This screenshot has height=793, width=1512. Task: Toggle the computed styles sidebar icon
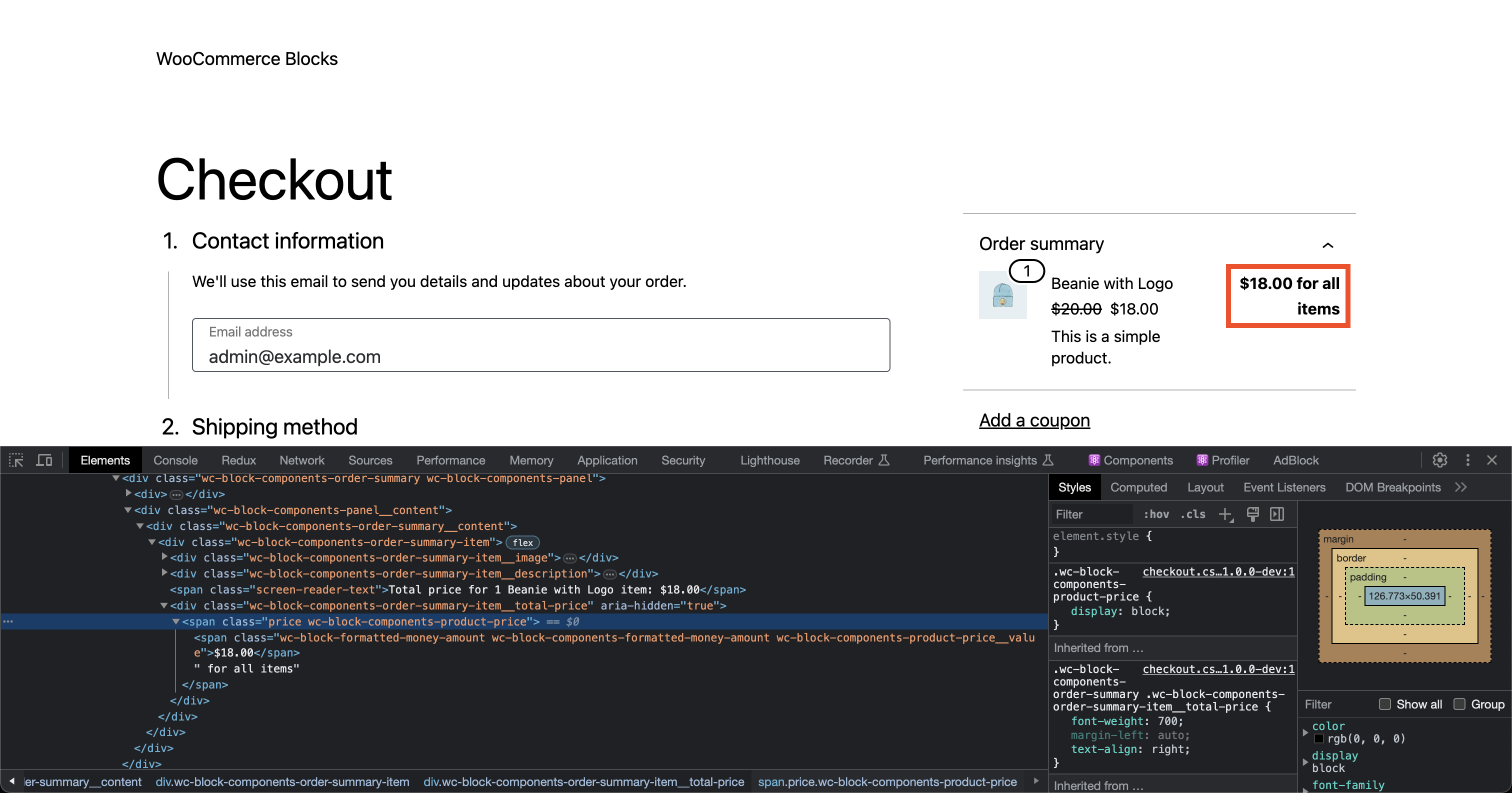pos(1277,514)
